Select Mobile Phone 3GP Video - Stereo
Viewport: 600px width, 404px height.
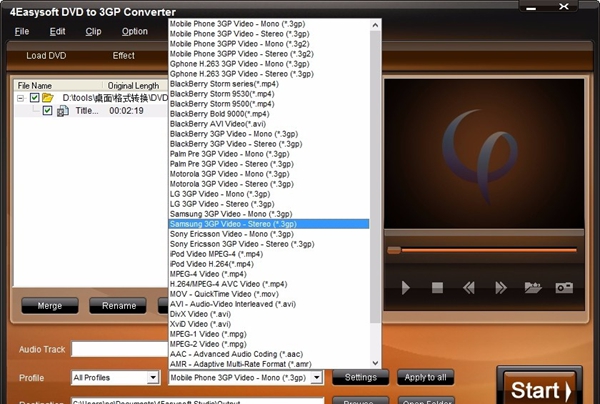pyautogui.click(x=269, y=34)
